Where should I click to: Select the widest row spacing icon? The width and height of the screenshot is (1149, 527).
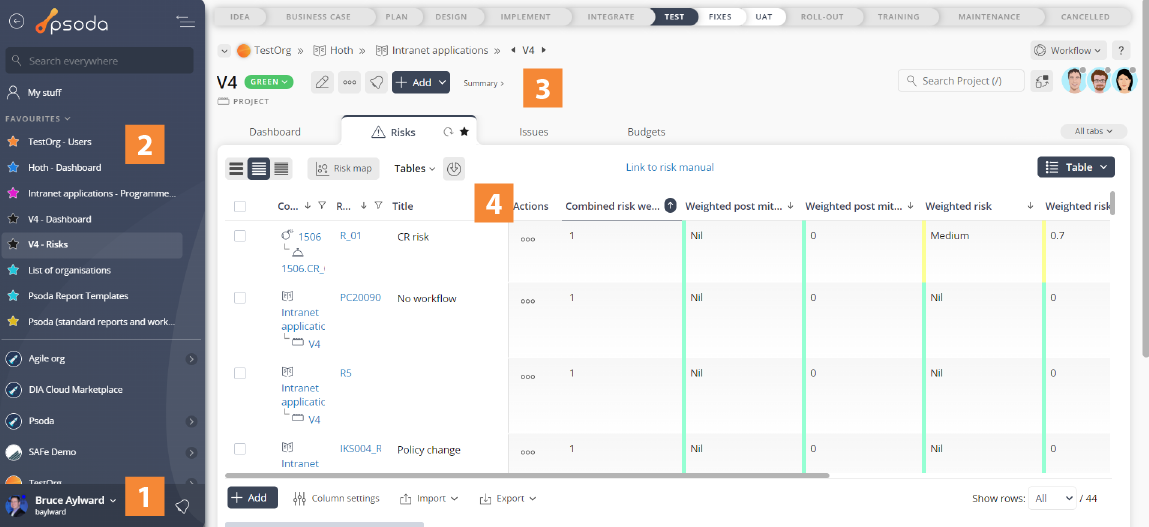coord(236,169)
